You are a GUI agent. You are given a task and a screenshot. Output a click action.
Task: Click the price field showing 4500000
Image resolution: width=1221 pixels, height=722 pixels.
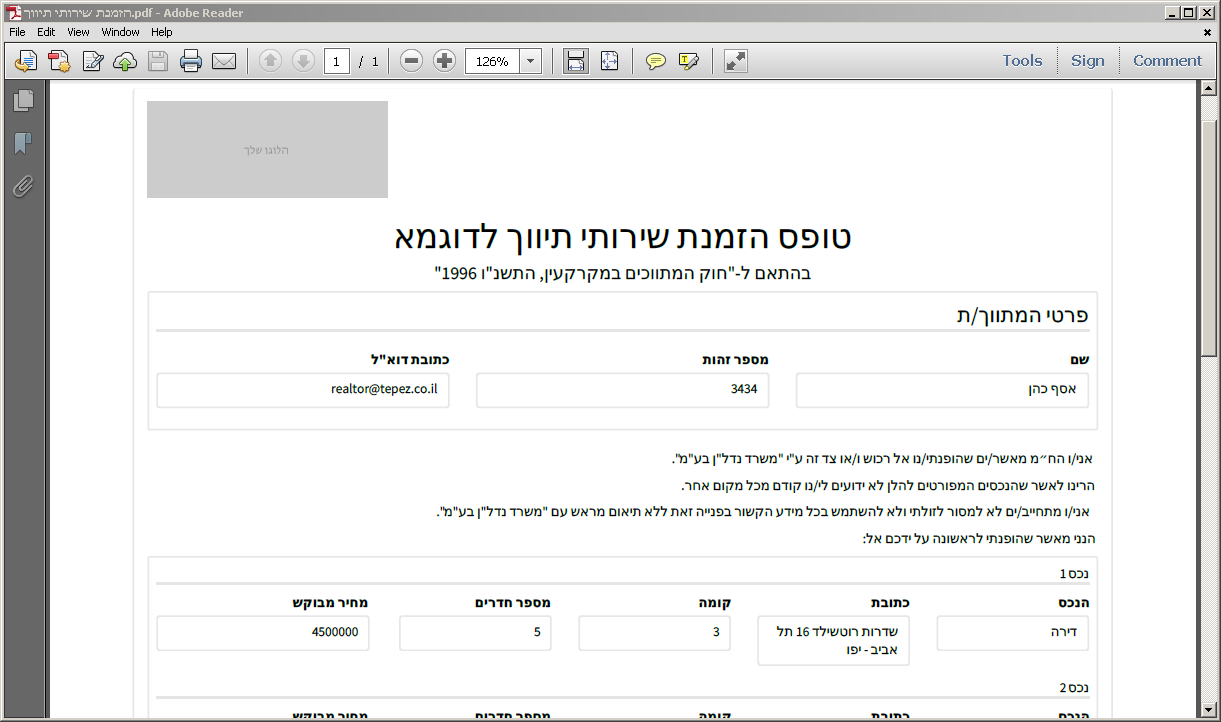coord(263,632)
